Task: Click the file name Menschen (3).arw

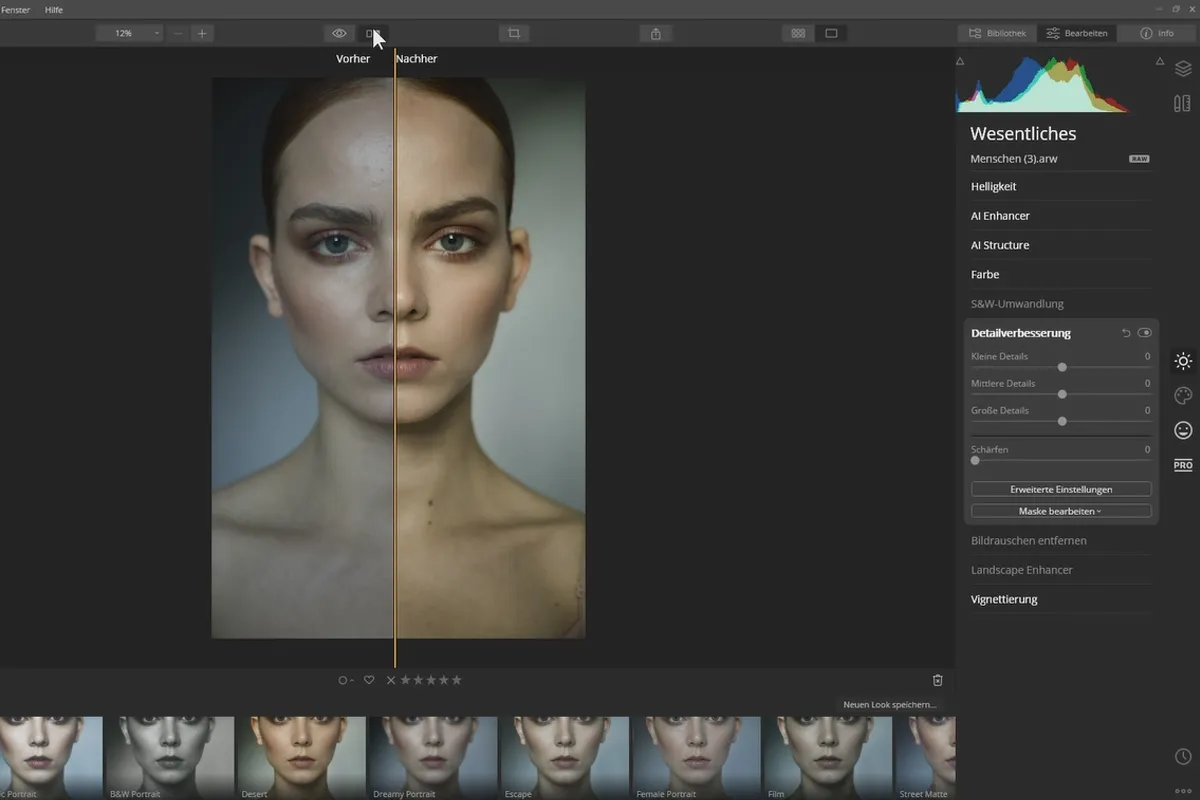Action: click(1014, 159)
